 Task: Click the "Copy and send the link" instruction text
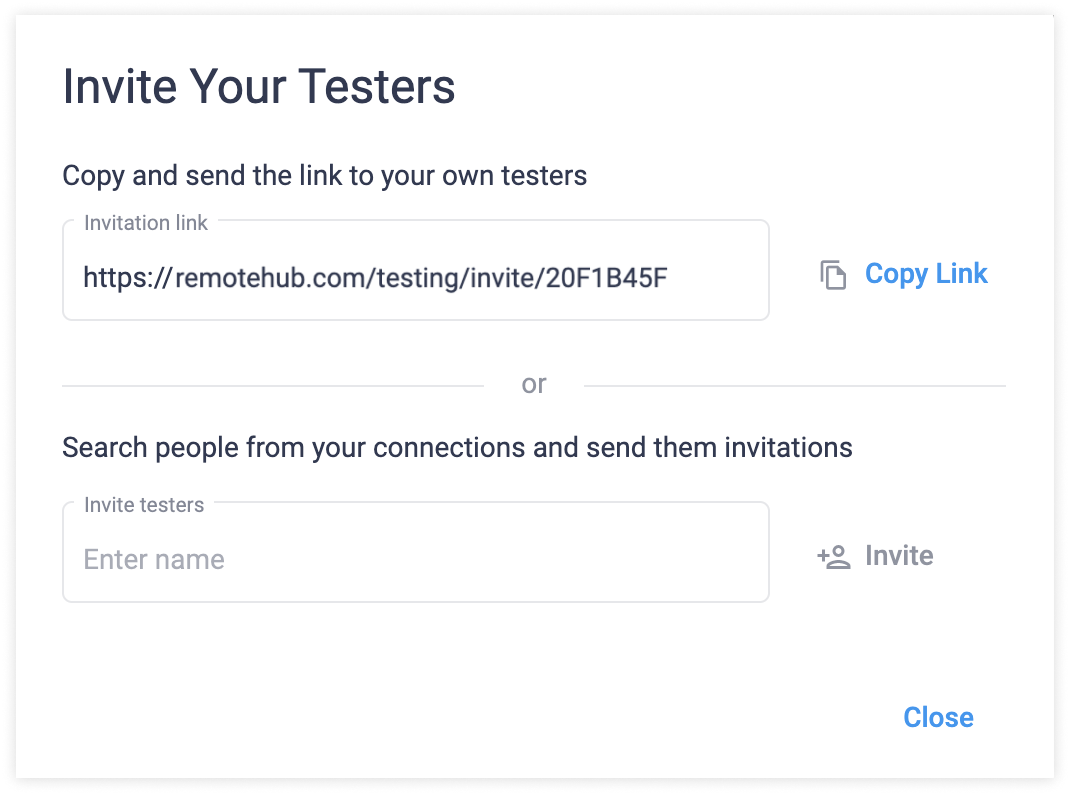[x=324, y=176]
